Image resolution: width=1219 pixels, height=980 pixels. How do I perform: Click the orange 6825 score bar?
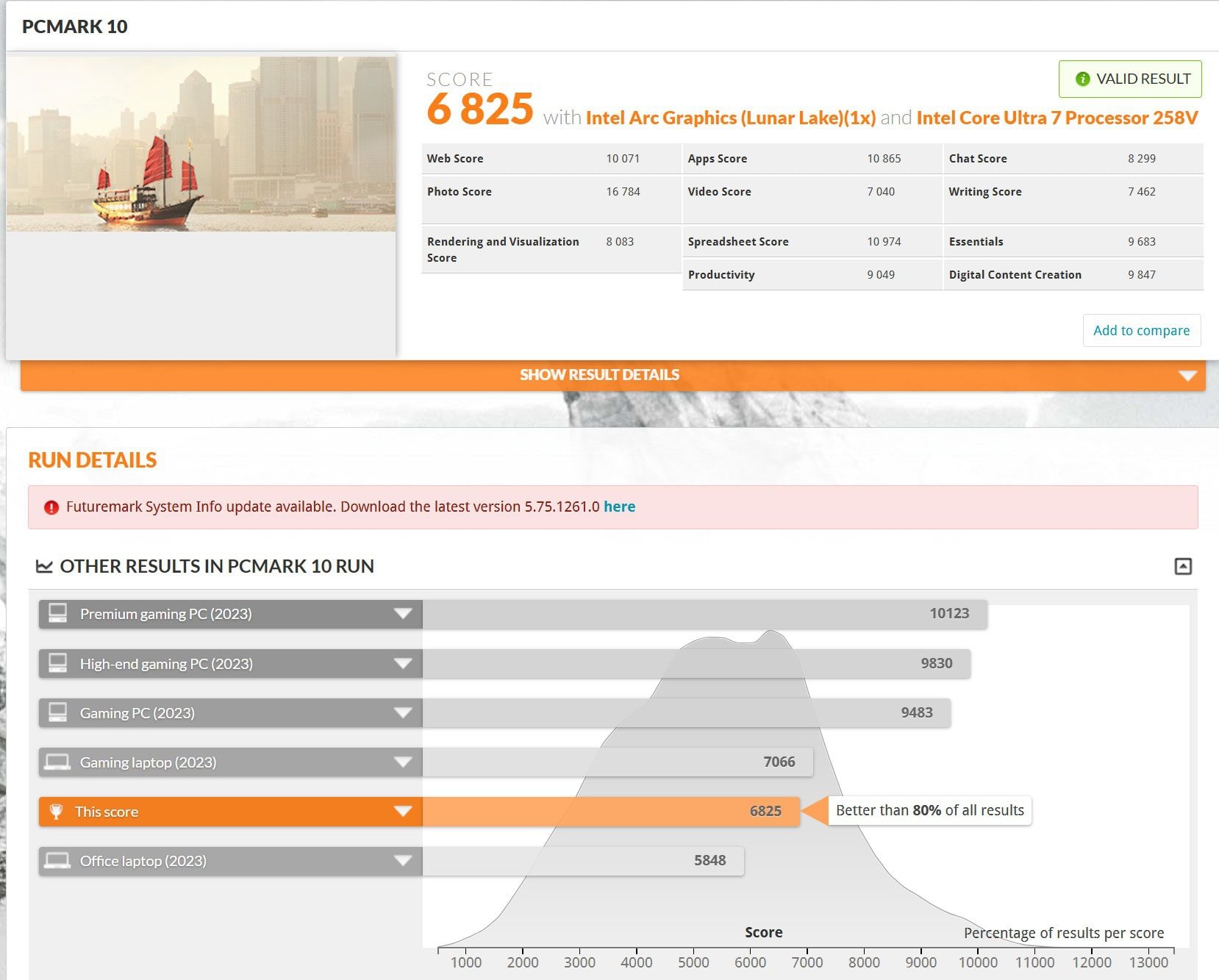[x=610, y=812]
